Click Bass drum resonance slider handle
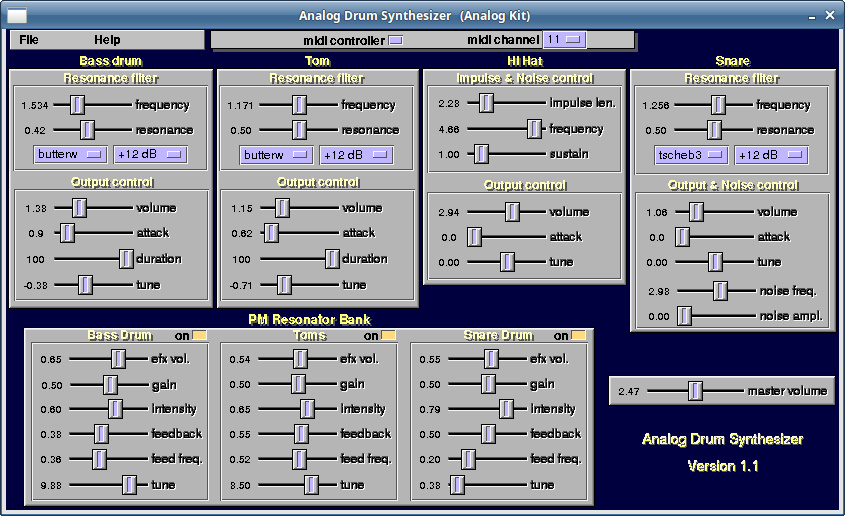 coord(87,130)
